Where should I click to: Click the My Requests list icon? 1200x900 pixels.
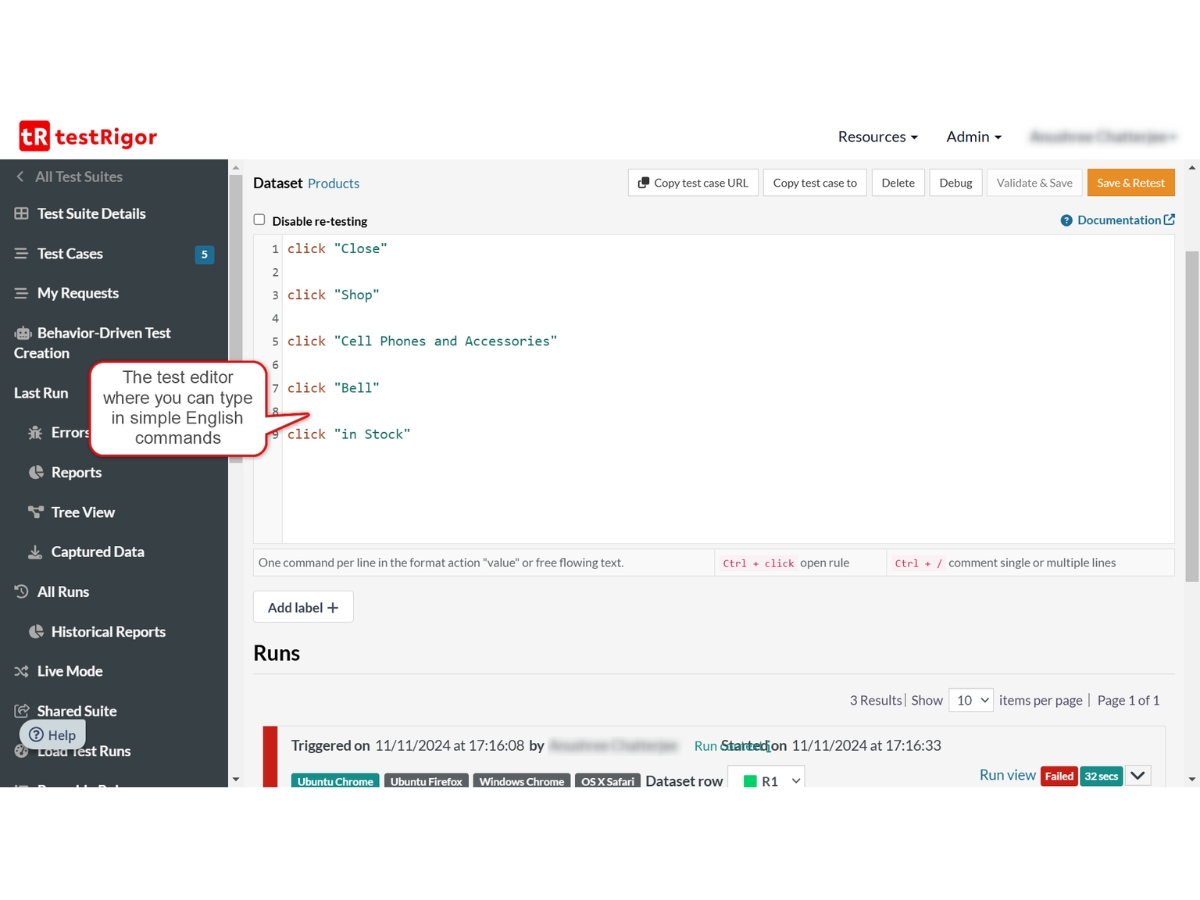click(21, 294)
